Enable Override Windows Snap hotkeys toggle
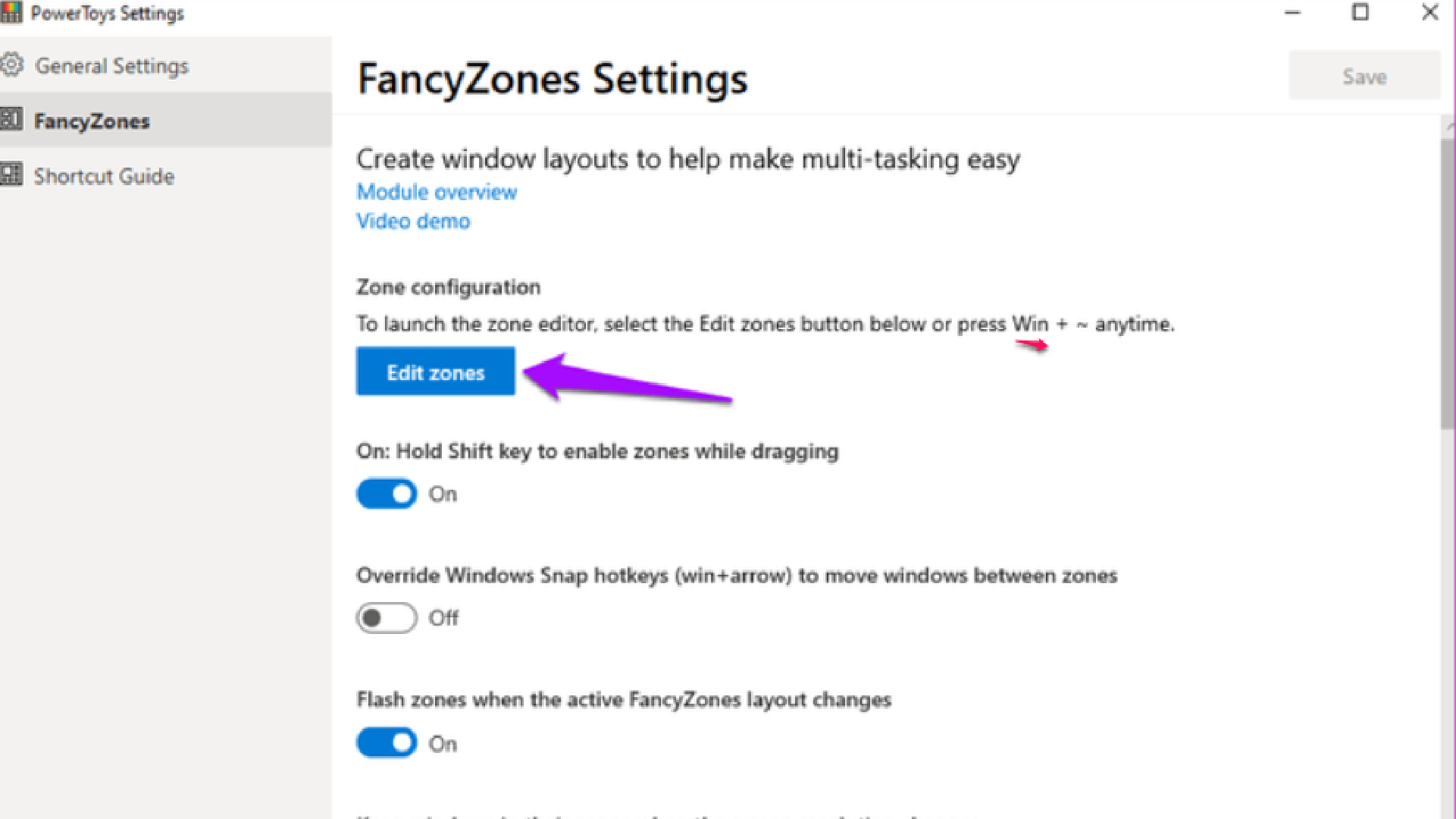 [387, 618]
